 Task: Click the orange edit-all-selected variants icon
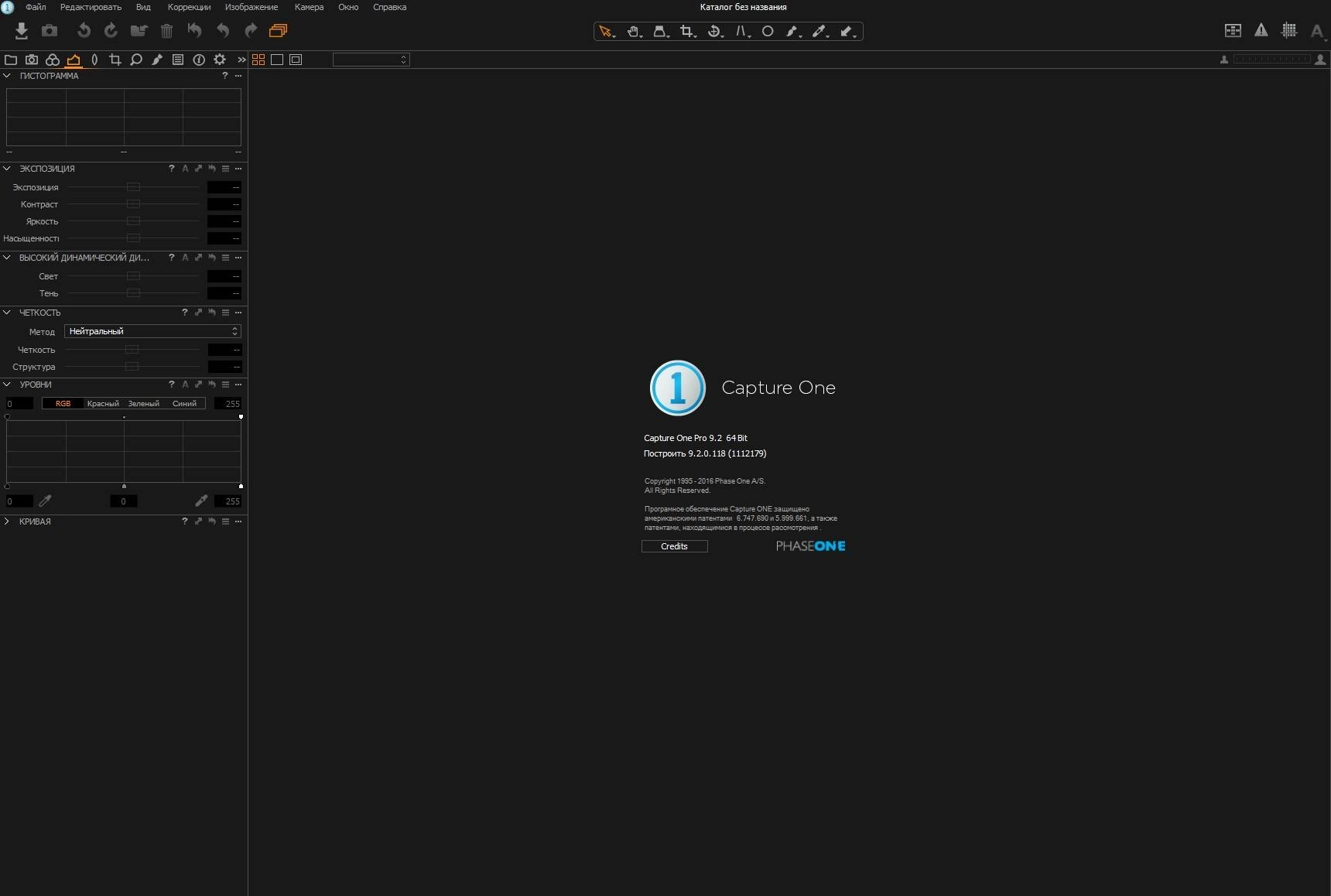tap(279, 30)
